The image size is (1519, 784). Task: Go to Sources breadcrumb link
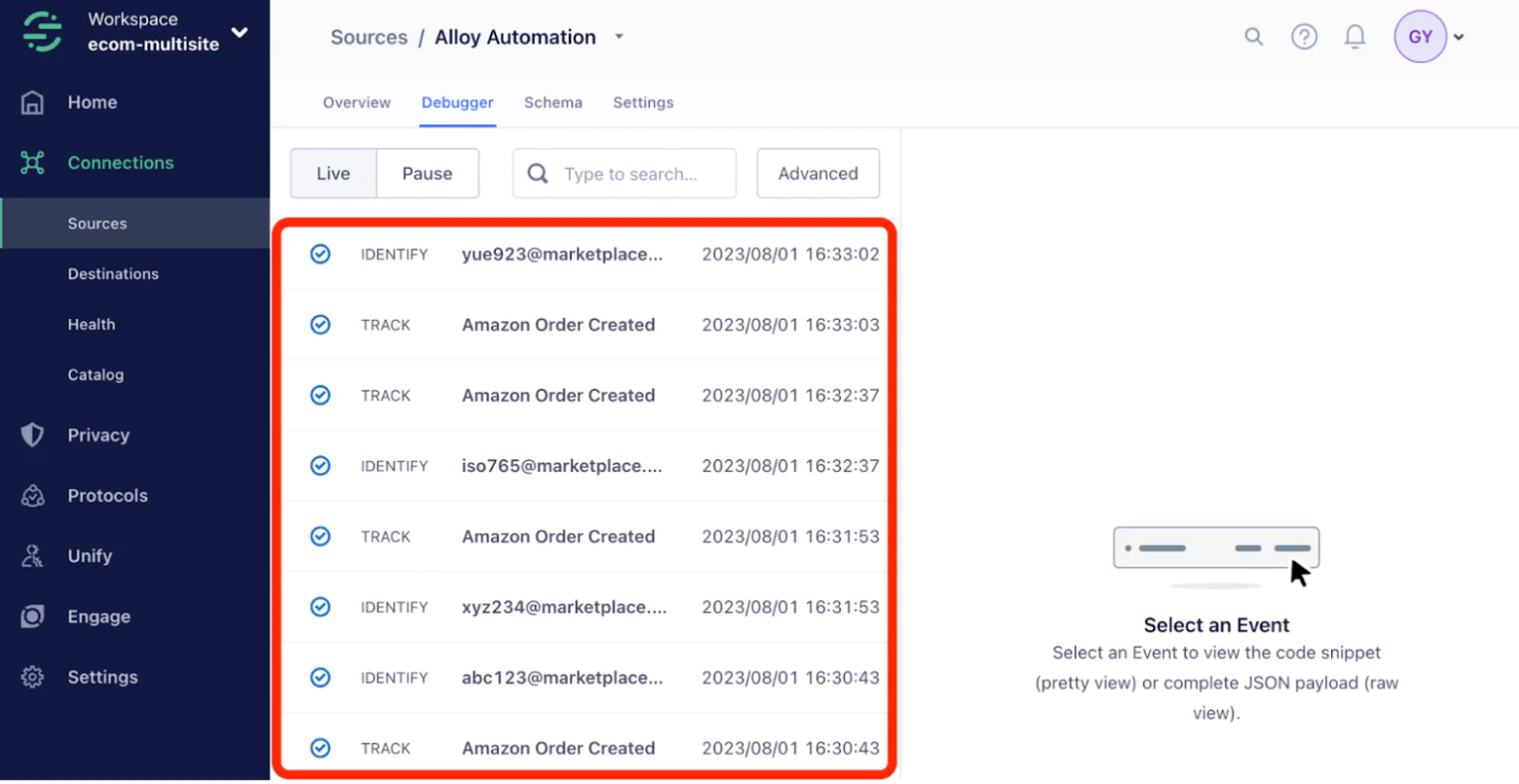pos(369,37)
